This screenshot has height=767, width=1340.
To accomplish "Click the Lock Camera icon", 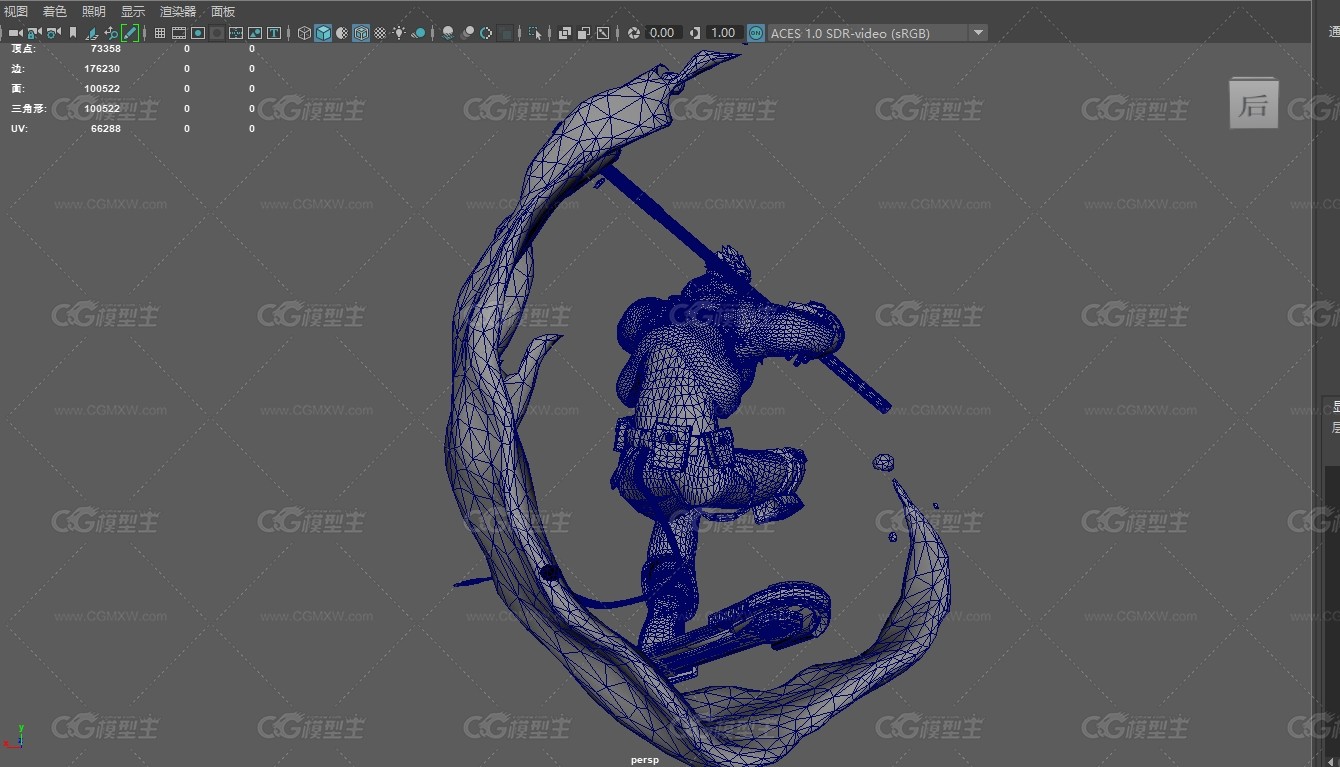I will (34, 33).
